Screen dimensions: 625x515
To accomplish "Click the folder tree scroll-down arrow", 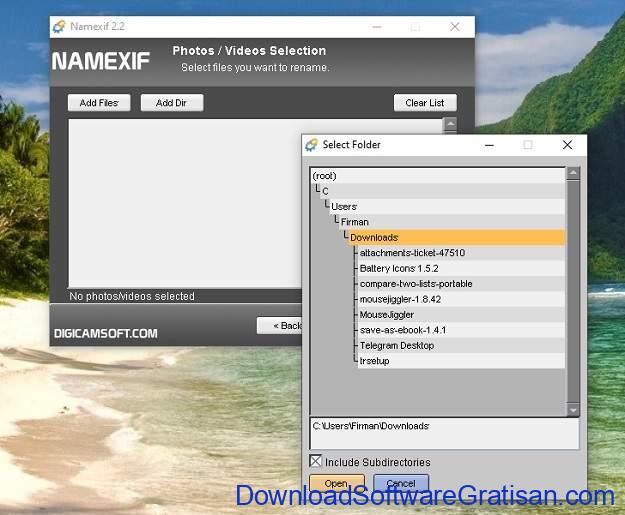I will [573, 410].
